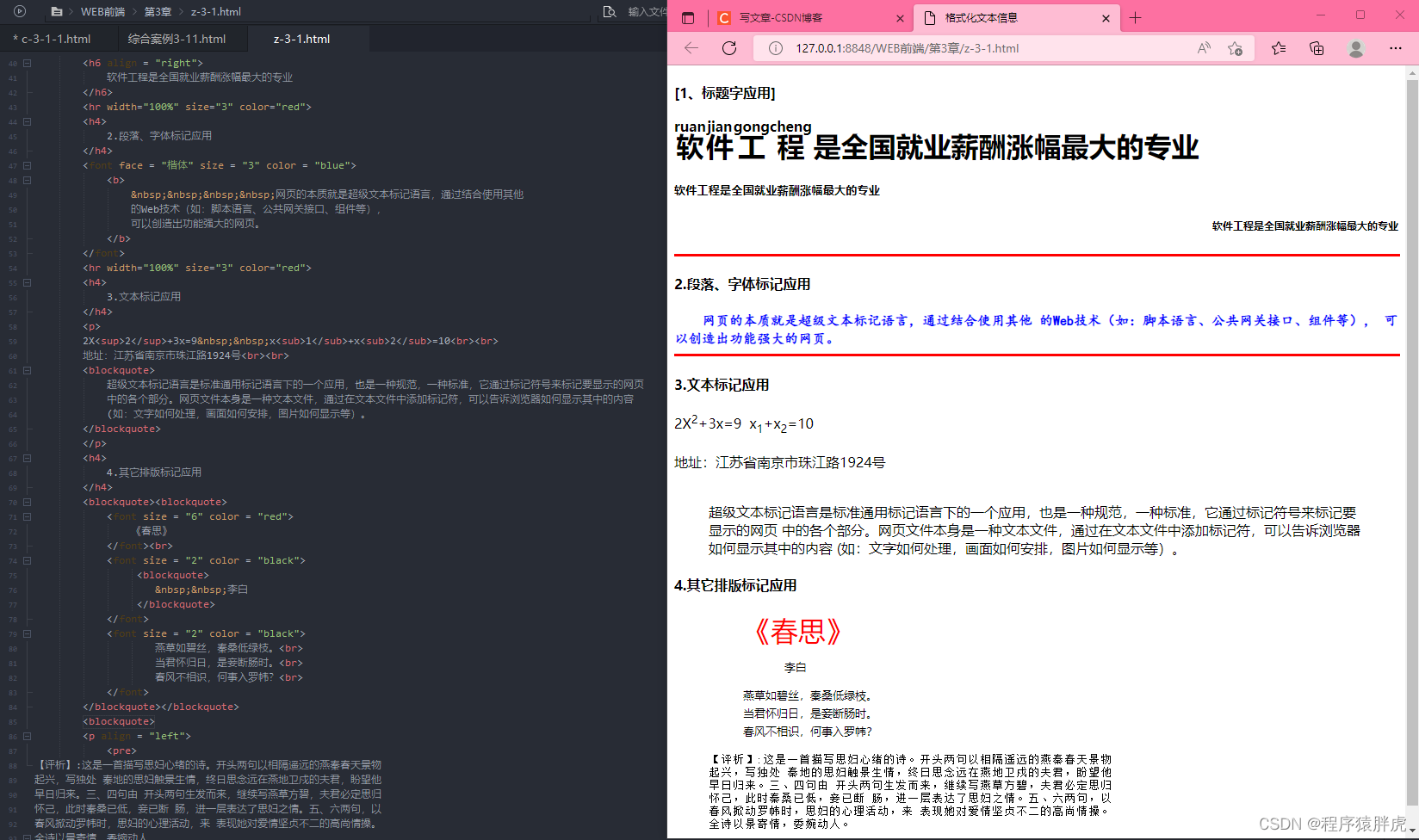Fold the b tag at line 48

[x=28, y=180]
